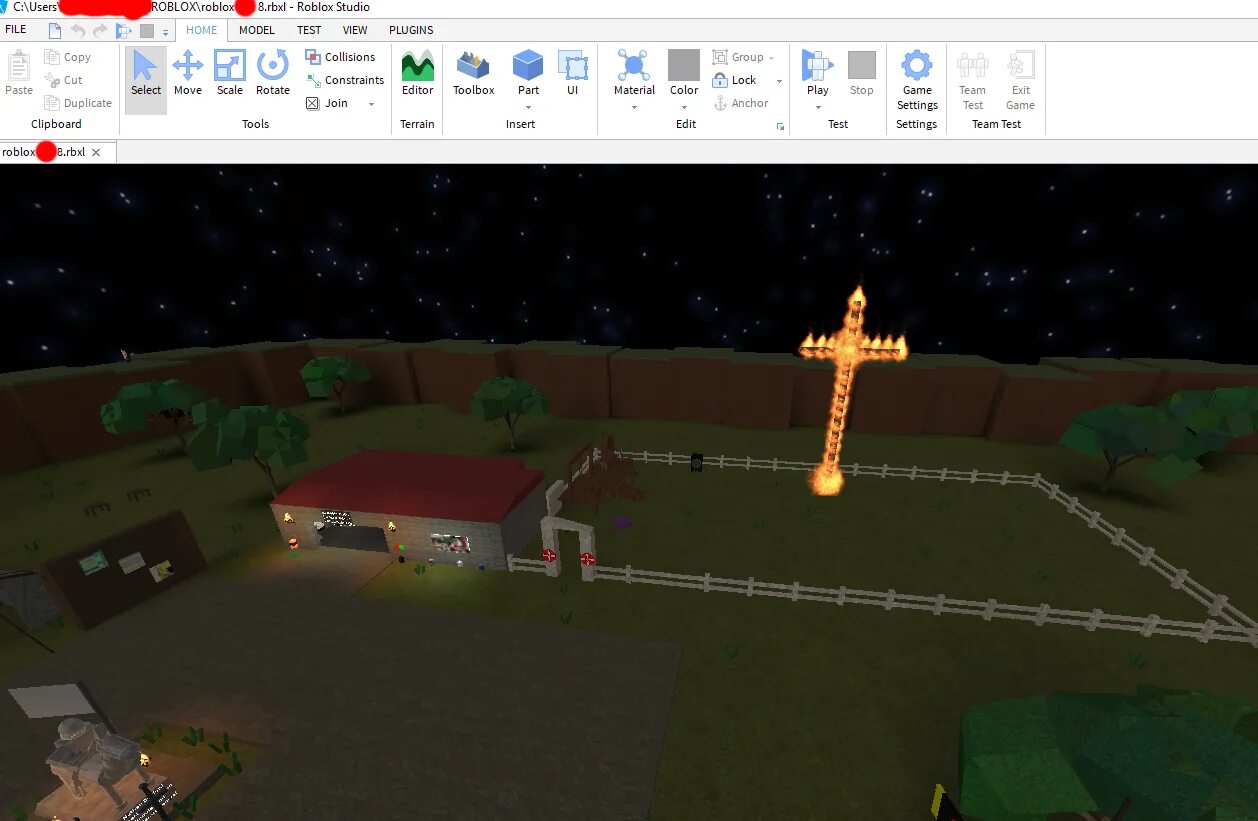Copy the selection
This screenshot has width=1258, height=821.
(67, 57)
